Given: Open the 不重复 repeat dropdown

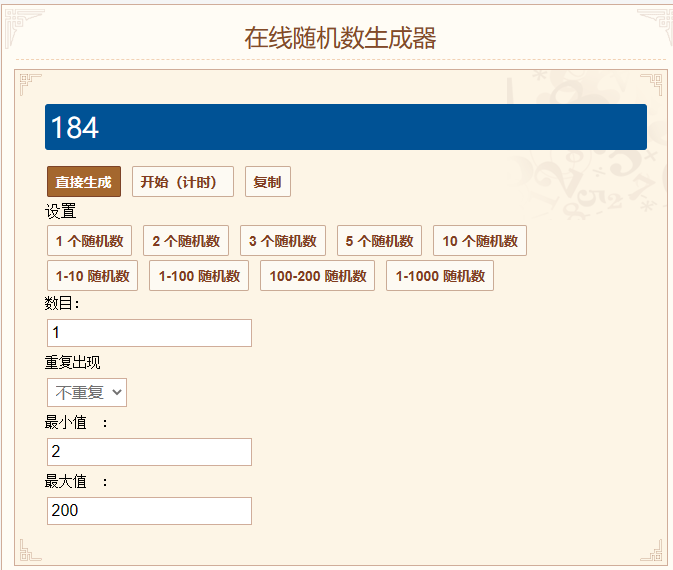Looking at the screenshot, I should tap(87, 392).
